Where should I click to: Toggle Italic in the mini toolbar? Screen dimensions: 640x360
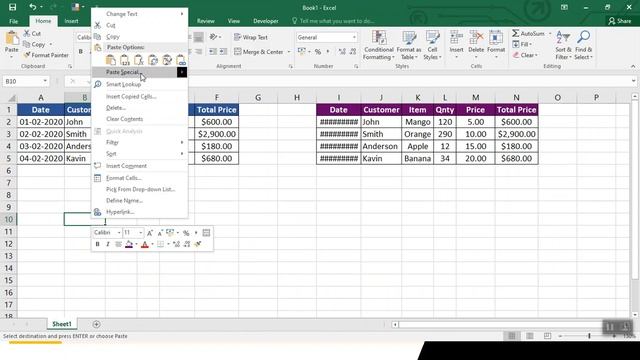coord(108,244)
